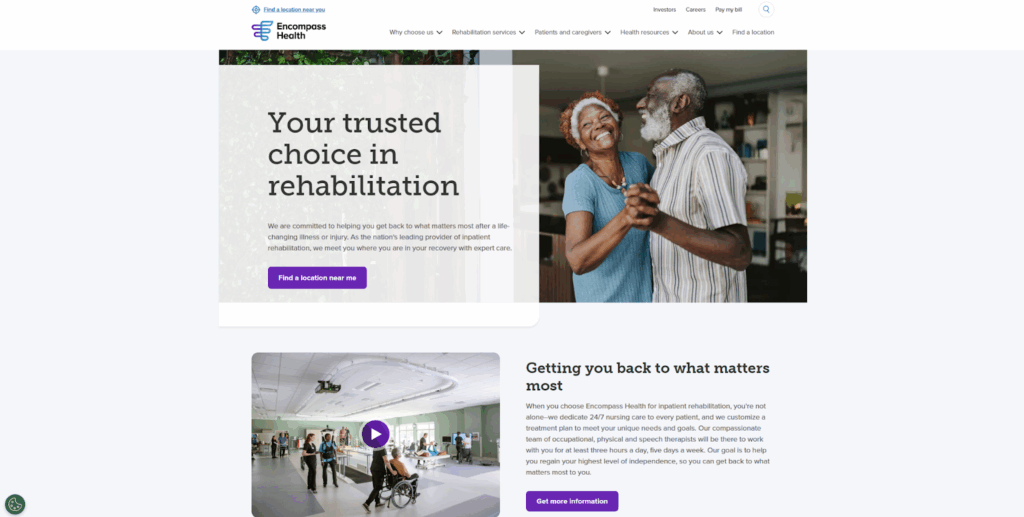1024x517 pixels.
Task: Expand the About us chevron
Action: point(719,33)
